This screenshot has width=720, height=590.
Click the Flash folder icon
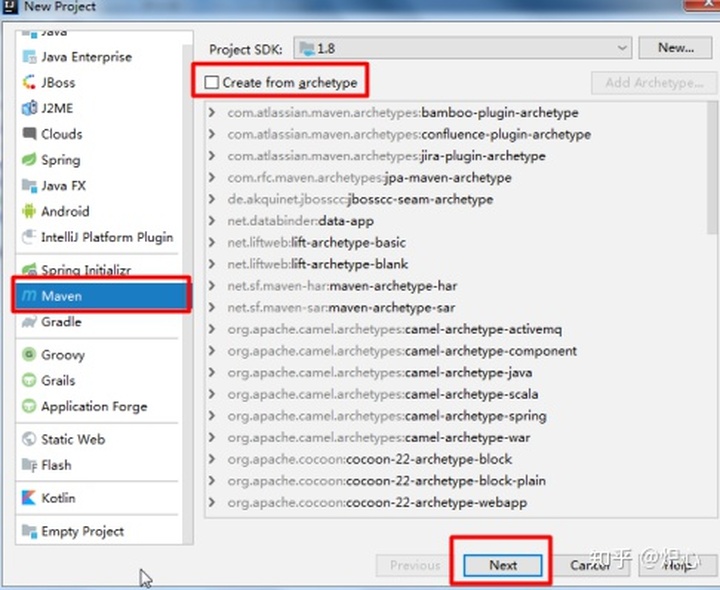29,465
